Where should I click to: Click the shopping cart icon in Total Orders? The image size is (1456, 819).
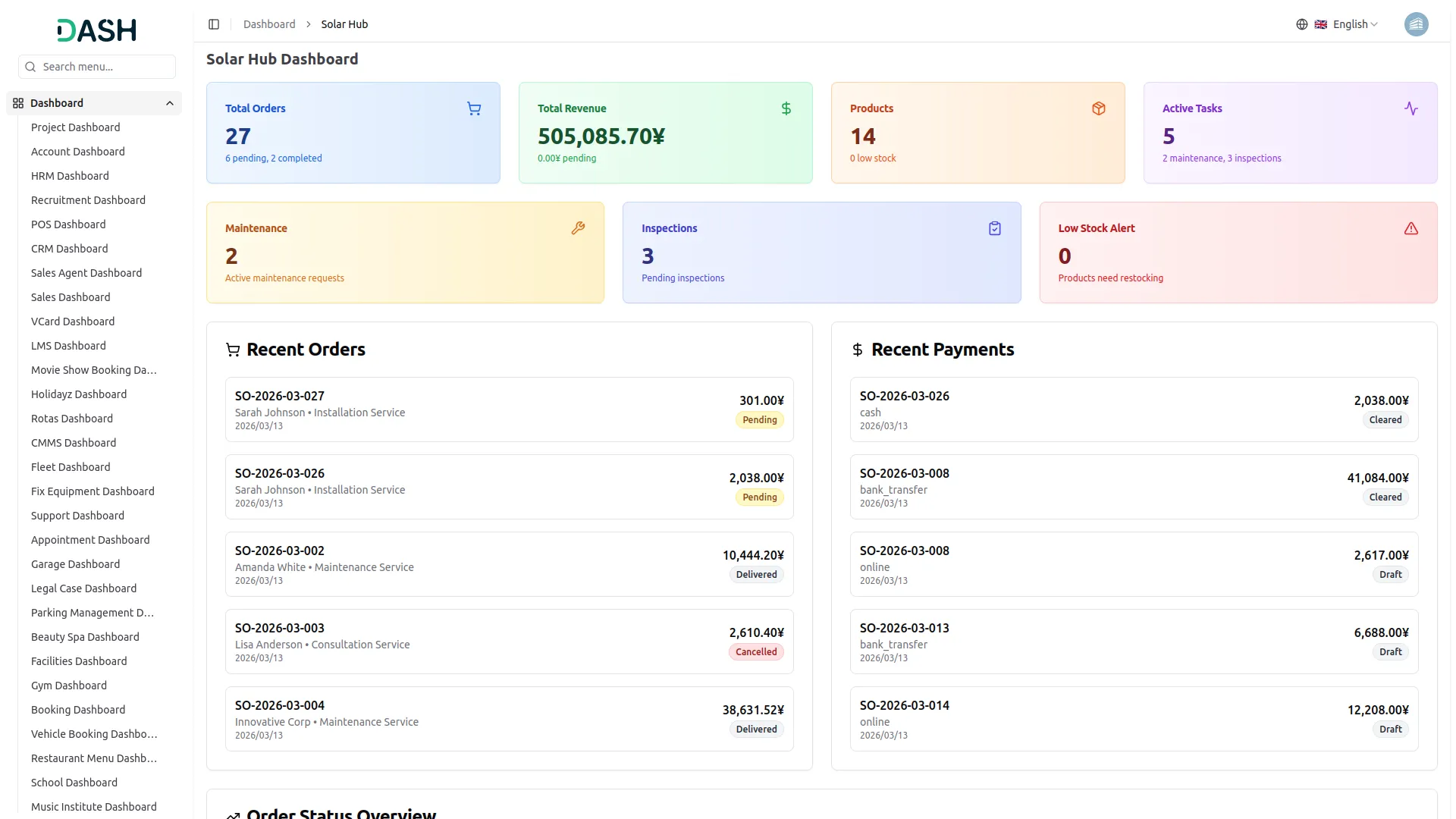coord(474,109)
